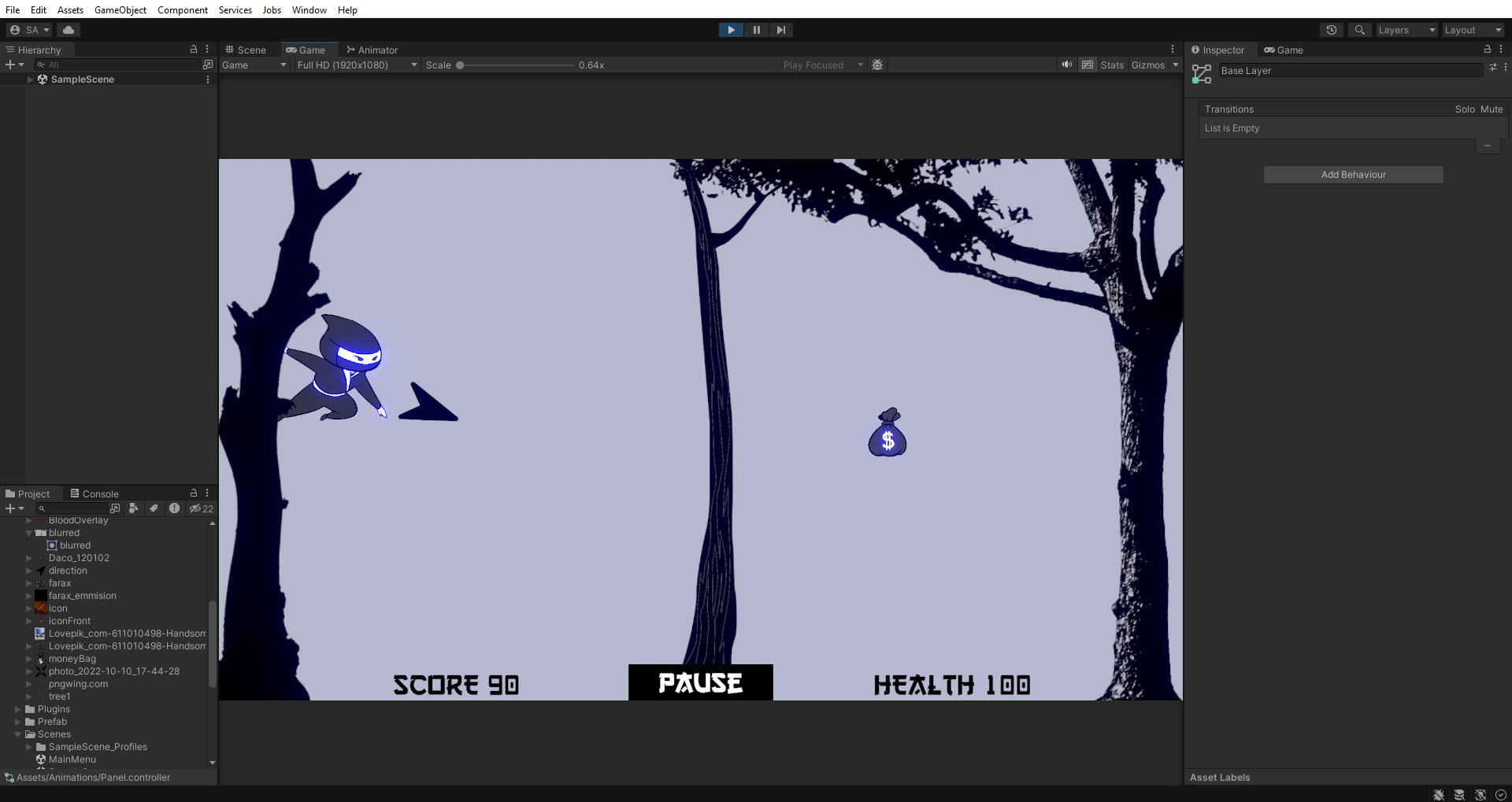
Task: Open the Undo History icon in the top bar
Action: [1332, 29]
